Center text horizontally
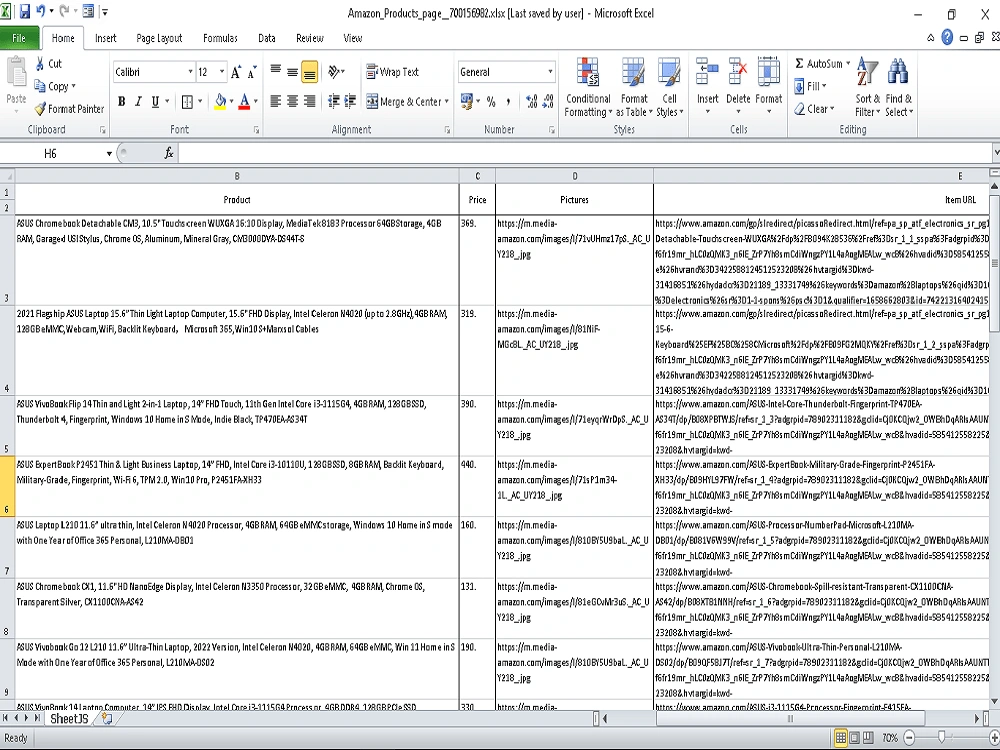Screen dimensions: 1000x750 tap(292, 101)
